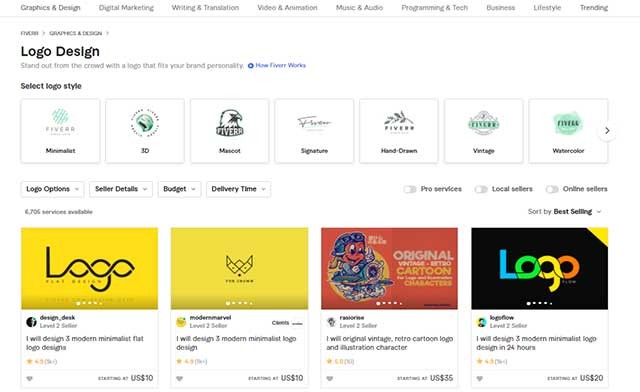The image size is (640, 392).
Task: Open the Programming & Tech category
Action: [434, 7]
